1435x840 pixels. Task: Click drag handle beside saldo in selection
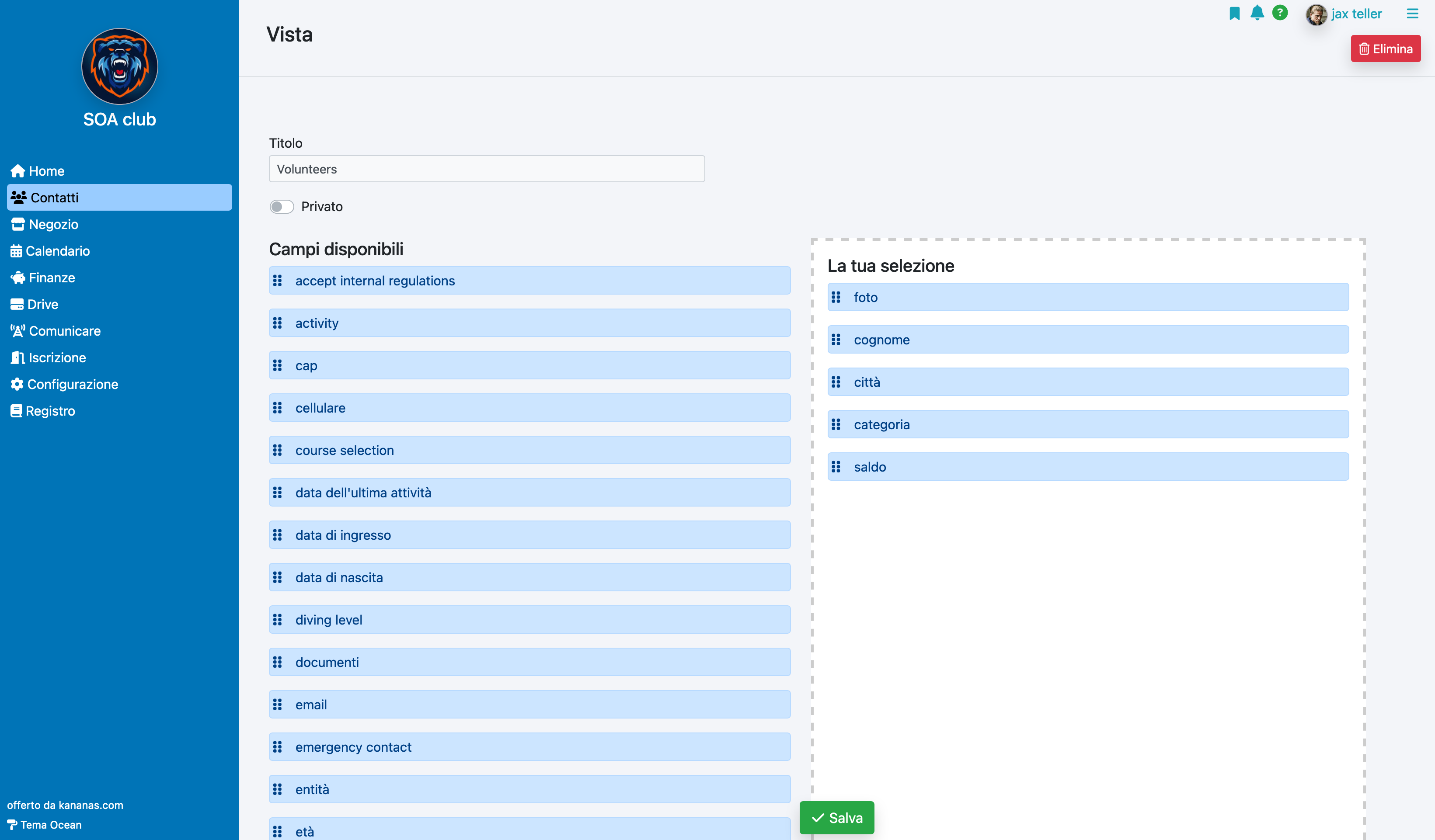(836, 467)
